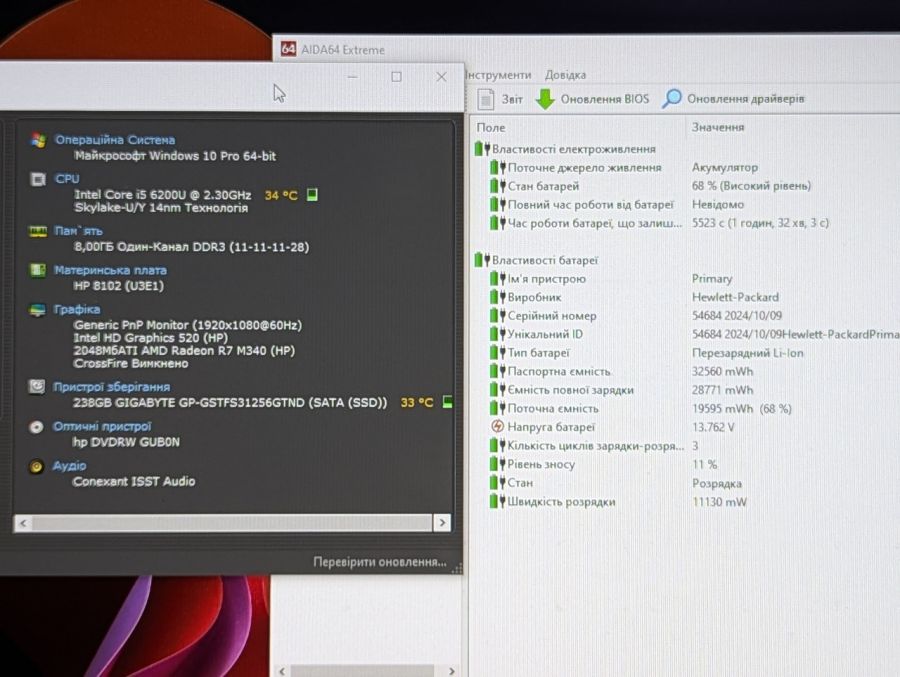Click the HP 8102 (U3E1) motherboard text
The height and width of the screenshot is (677, 900).
tap(119, 285)
